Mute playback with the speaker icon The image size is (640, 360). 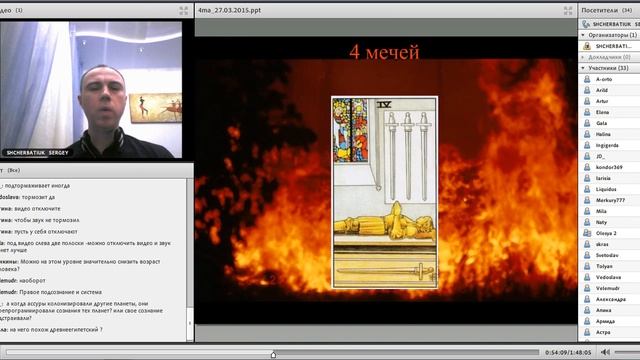(605, 352)
